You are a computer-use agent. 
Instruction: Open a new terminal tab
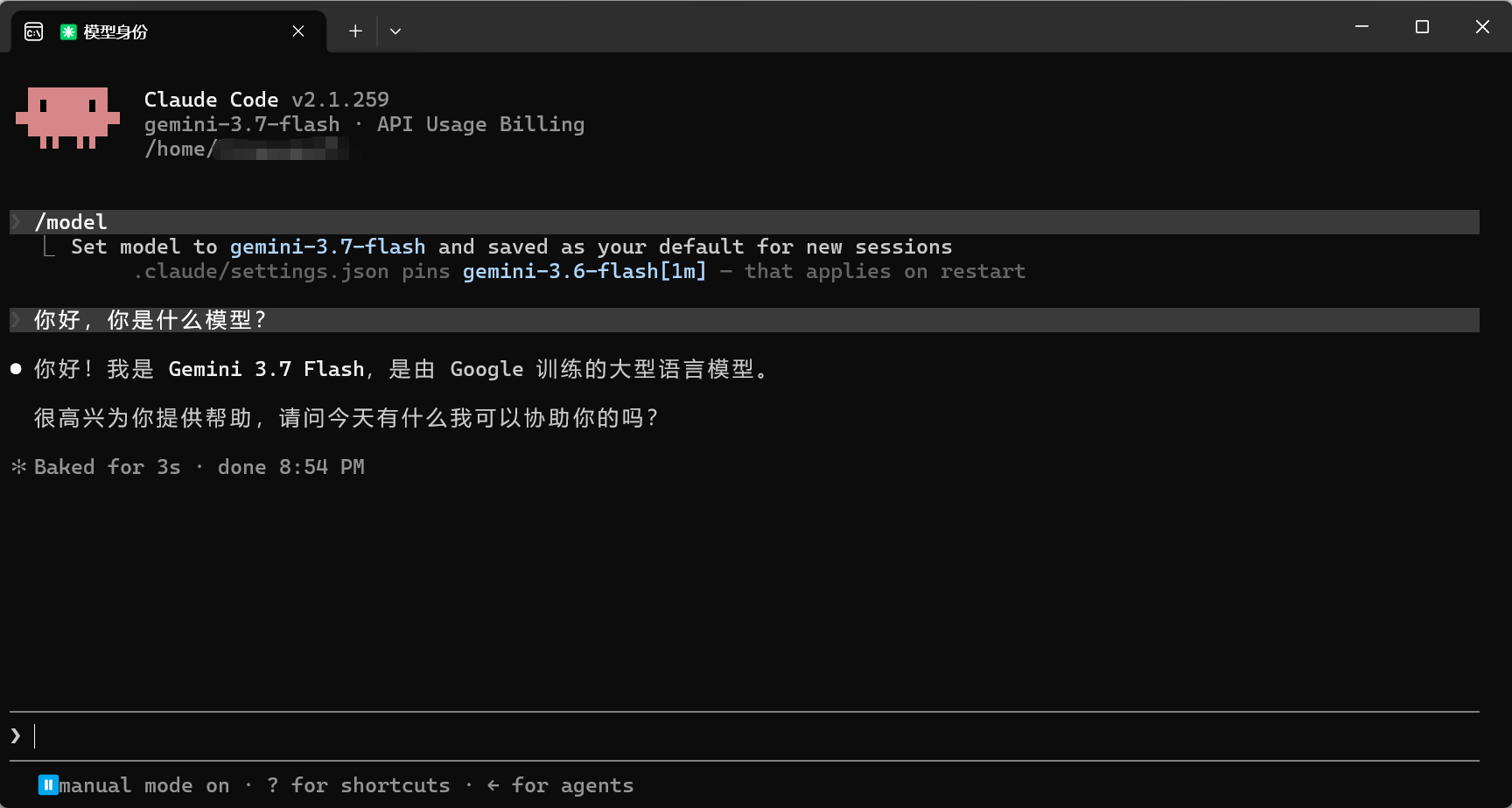tap(355, 31)
